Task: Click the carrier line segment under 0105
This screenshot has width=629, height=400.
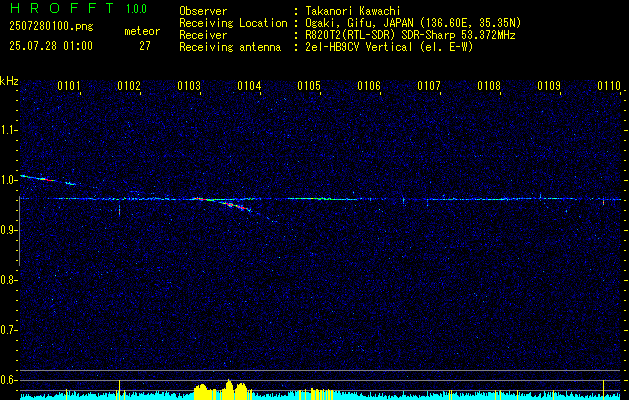Action: pyautogui.click(x=321, y=199)
